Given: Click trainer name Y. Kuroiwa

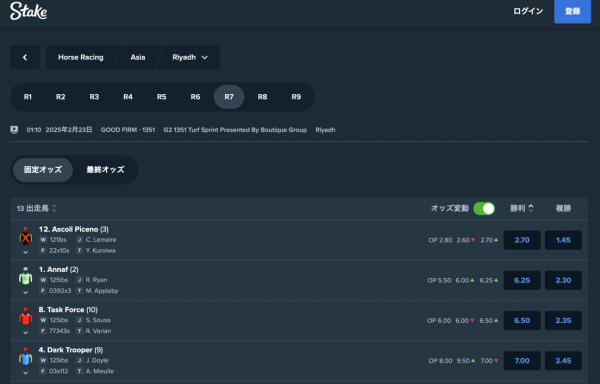Looking at the screenshot, I should click(x=101, y=251).
